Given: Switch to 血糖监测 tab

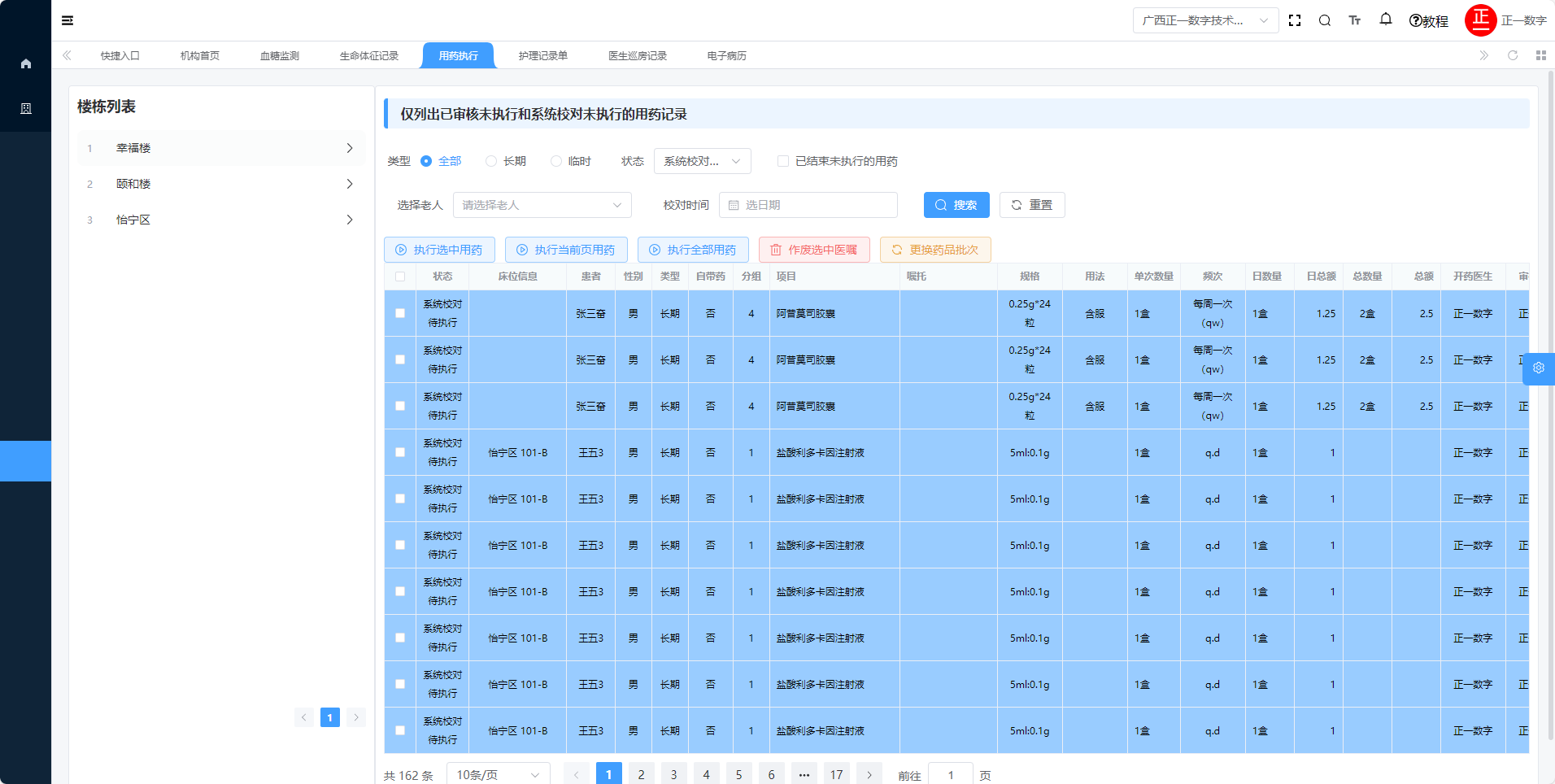Looking at the screenshot, I should (x=280, y=55).
